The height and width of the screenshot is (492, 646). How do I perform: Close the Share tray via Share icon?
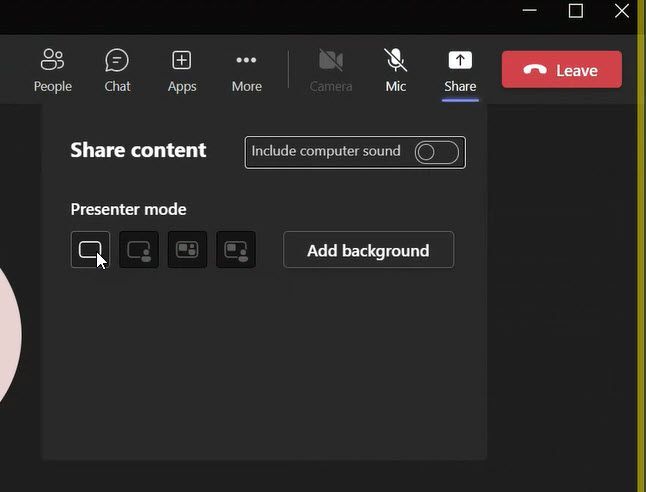(x=460, y=70)
